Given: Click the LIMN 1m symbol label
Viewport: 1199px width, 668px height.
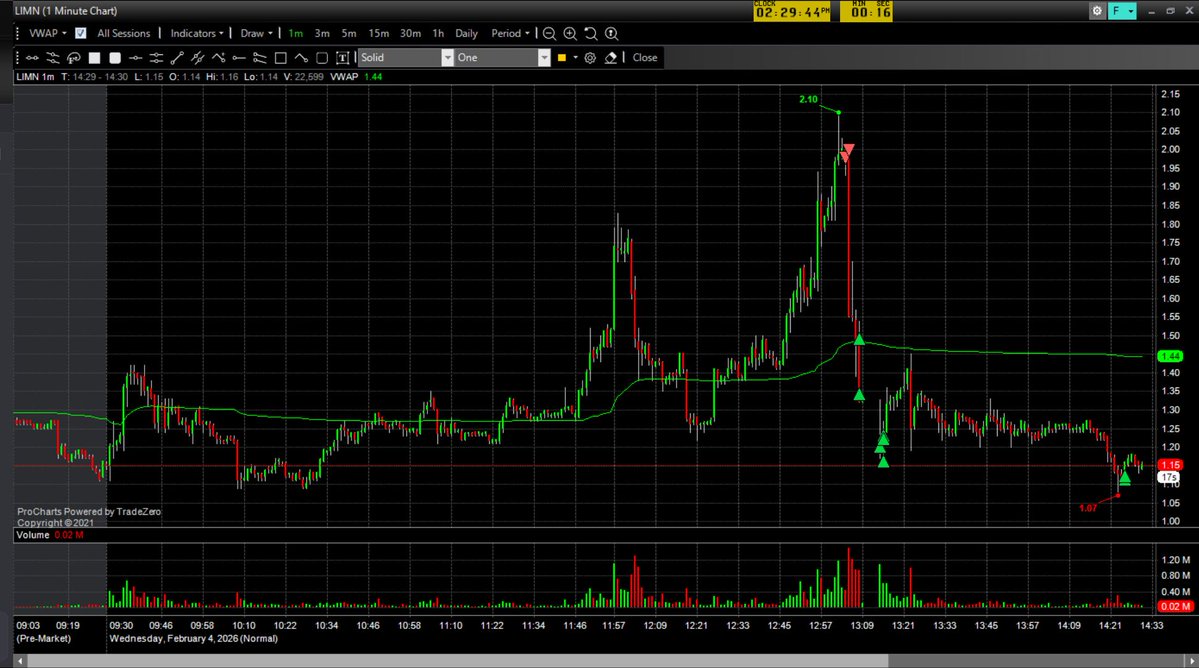Looking at the screenshot, I should pyautogui.click(x=35, y=77).
